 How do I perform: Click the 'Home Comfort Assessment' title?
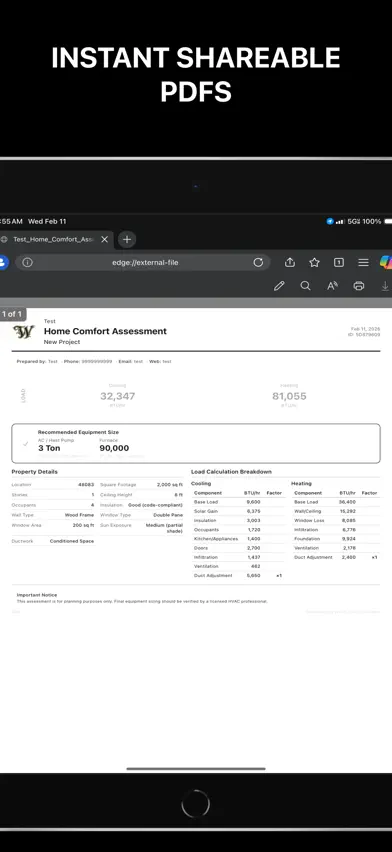[x=105, y=331]
